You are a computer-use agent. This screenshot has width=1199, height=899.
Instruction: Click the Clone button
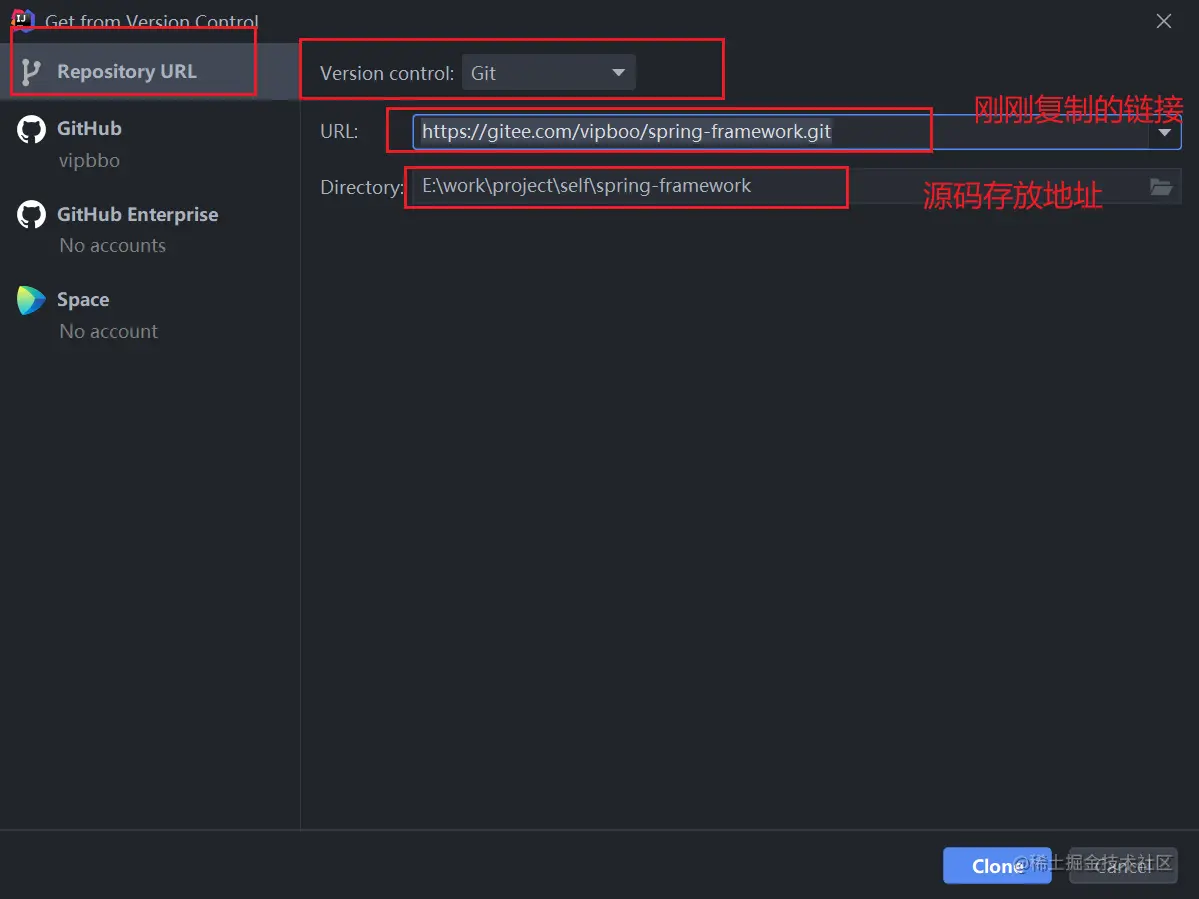997,865
